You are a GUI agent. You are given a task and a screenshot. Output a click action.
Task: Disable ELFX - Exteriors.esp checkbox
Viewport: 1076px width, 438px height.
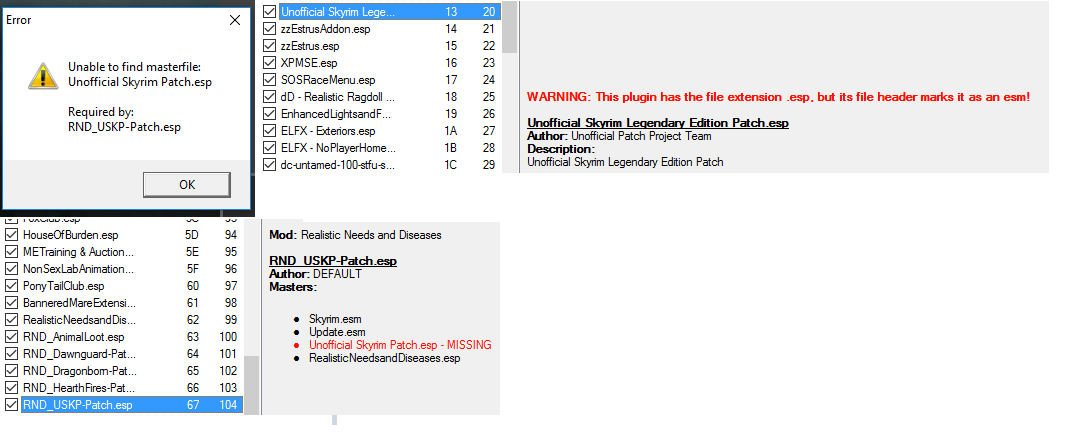pos(270,130)
